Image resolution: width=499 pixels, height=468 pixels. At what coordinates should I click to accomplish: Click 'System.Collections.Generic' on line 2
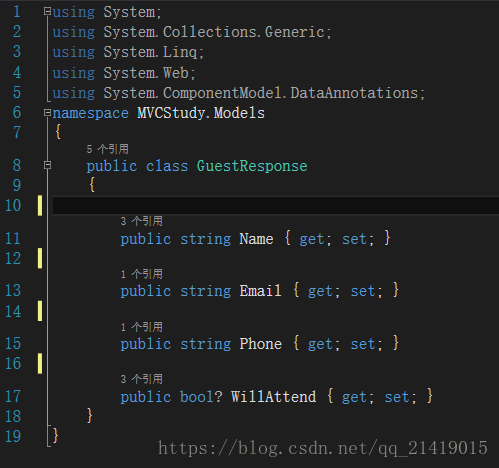point(214,32)
